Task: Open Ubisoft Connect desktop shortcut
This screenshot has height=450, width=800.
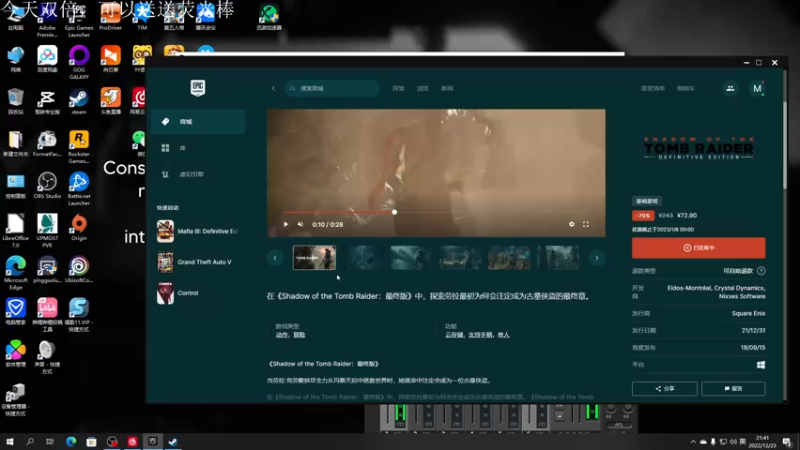Action: coord(79,269)
